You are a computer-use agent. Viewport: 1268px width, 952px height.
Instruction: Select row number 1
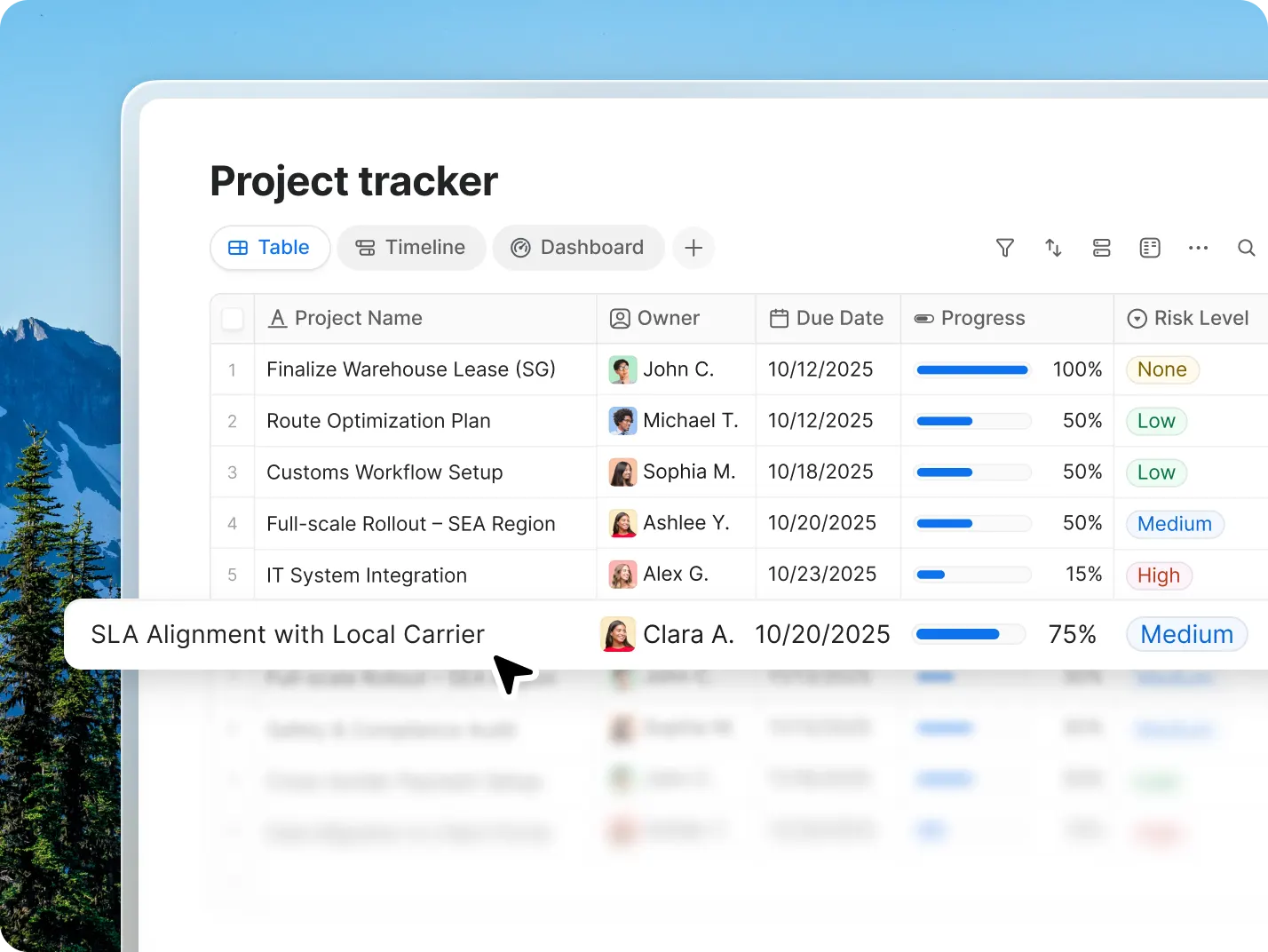pos(233,369)
